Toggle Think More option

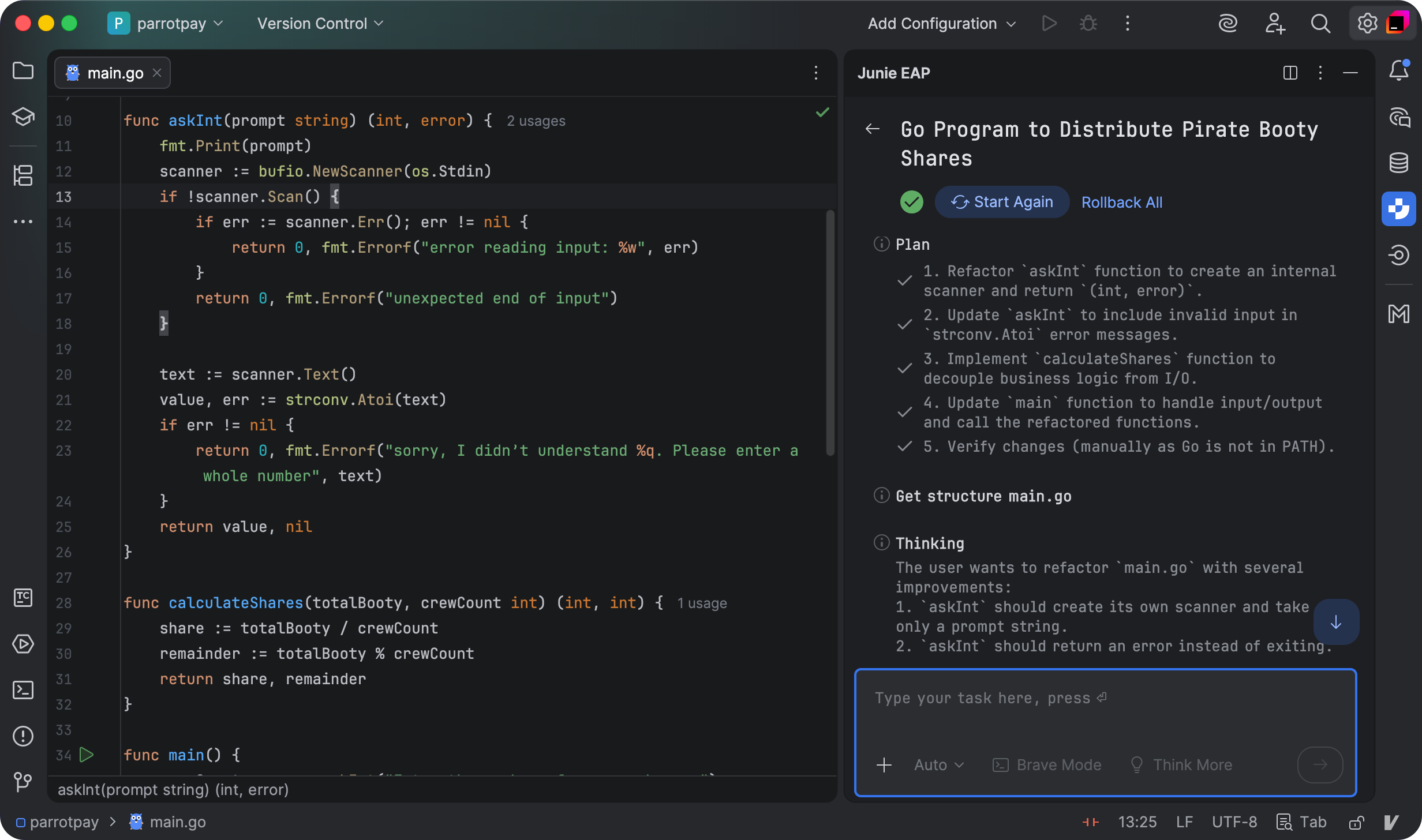coord(1181,765)
